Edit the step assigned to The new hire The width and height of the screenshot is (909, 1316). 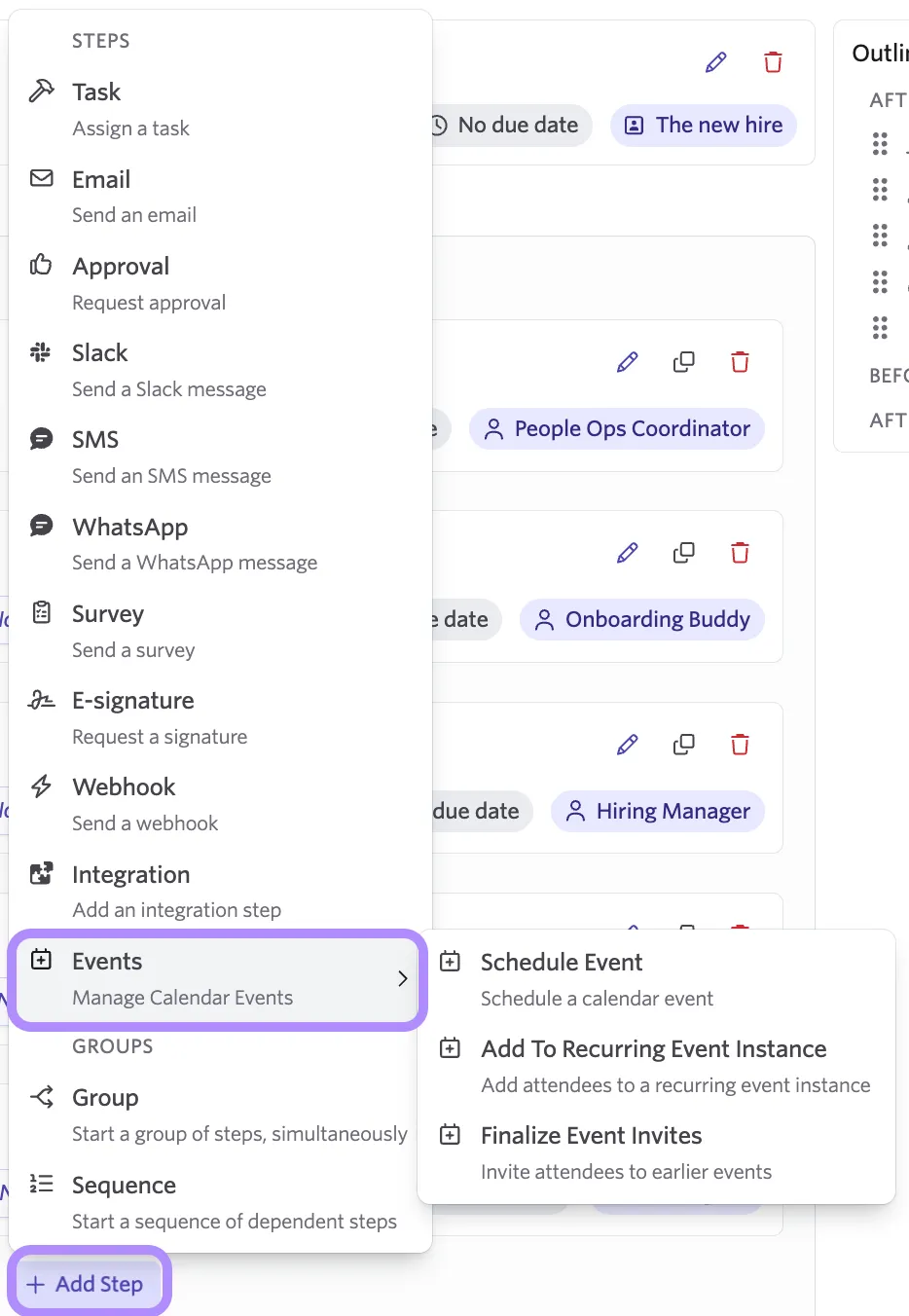pyautogui.click(x=716, y=62)
